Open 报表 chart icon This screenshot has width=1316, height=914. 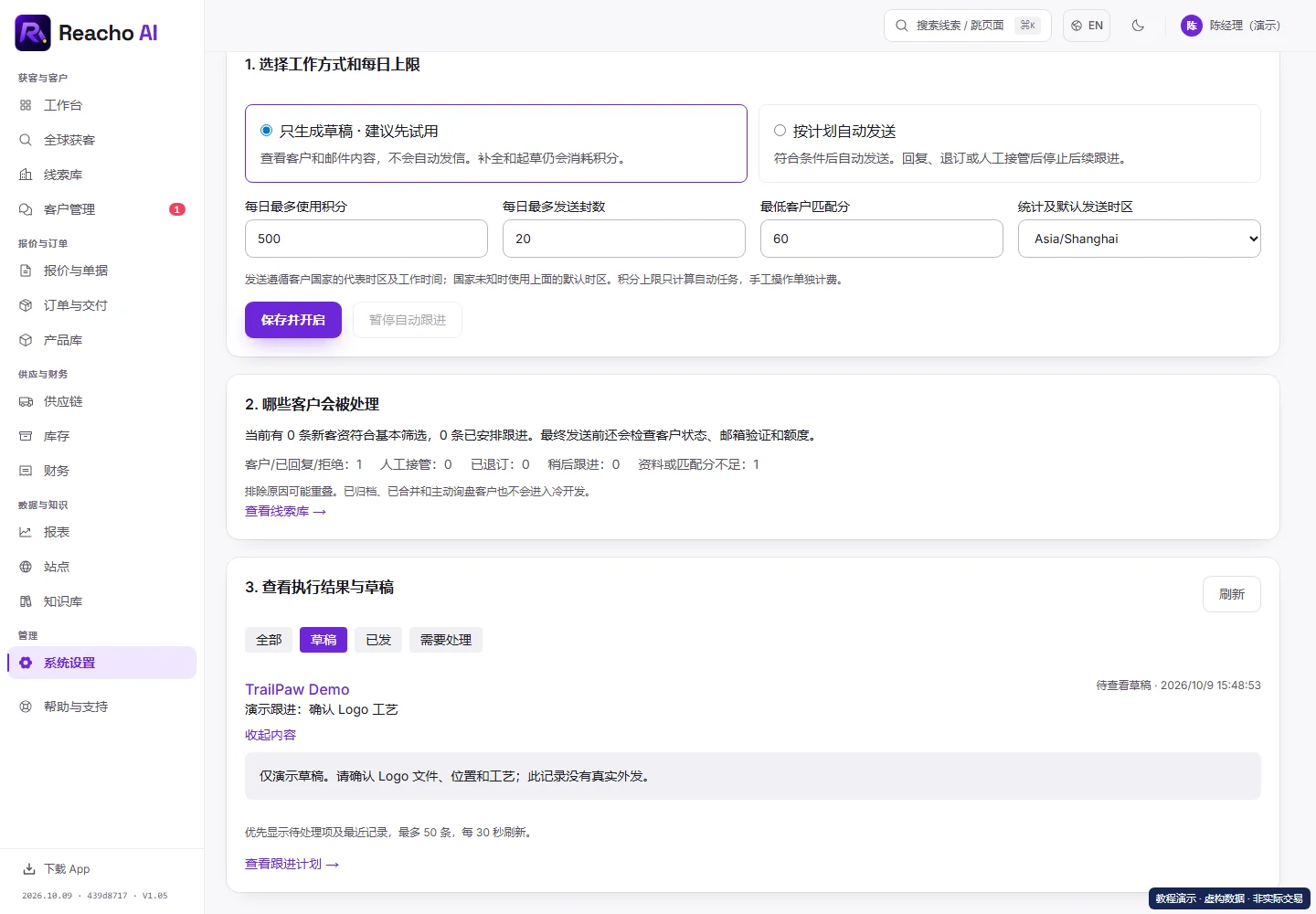26,532
